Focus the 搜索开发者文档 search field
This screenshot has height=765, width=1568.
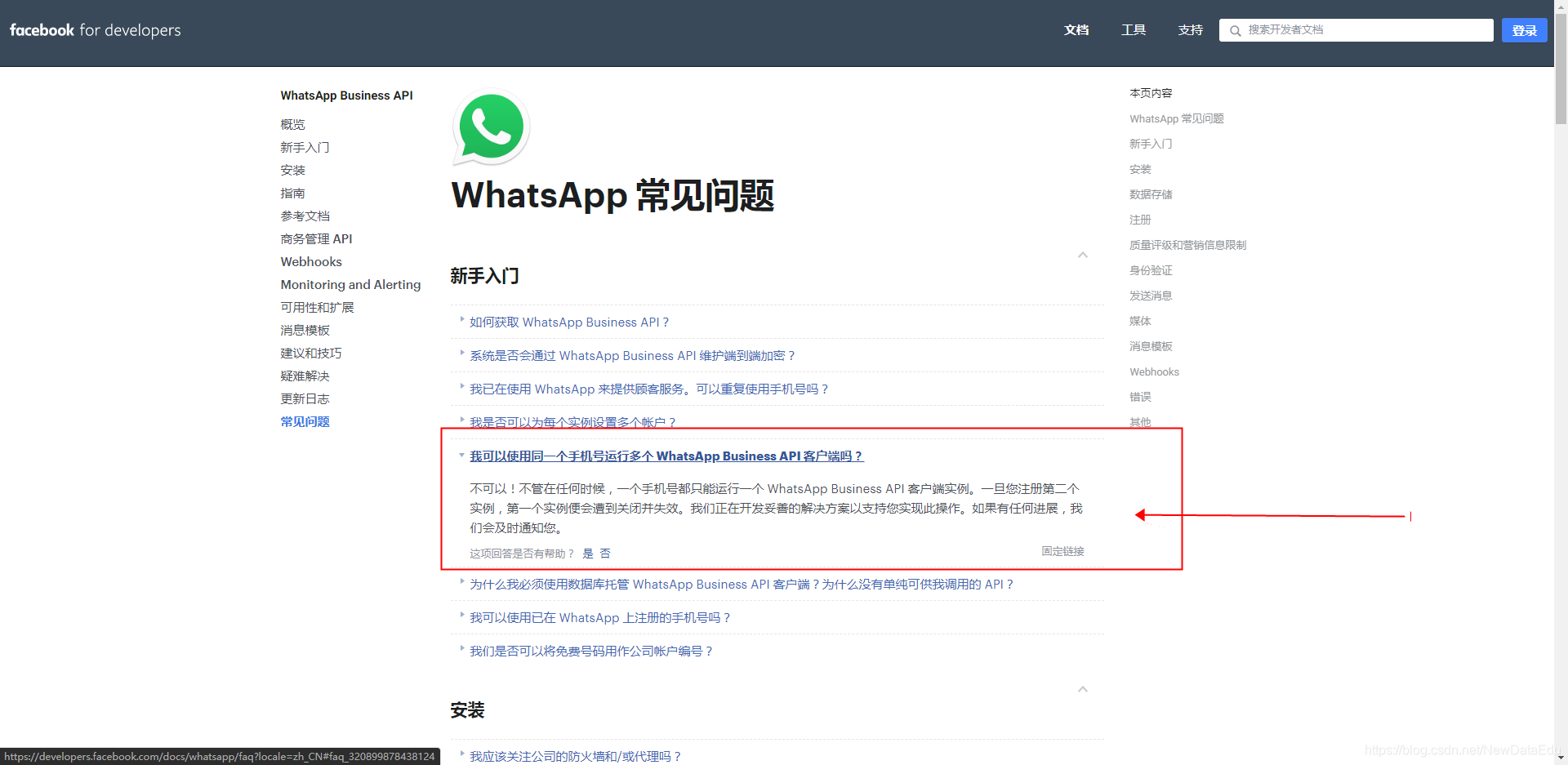pyautogui.click(x=1356, y=30)
